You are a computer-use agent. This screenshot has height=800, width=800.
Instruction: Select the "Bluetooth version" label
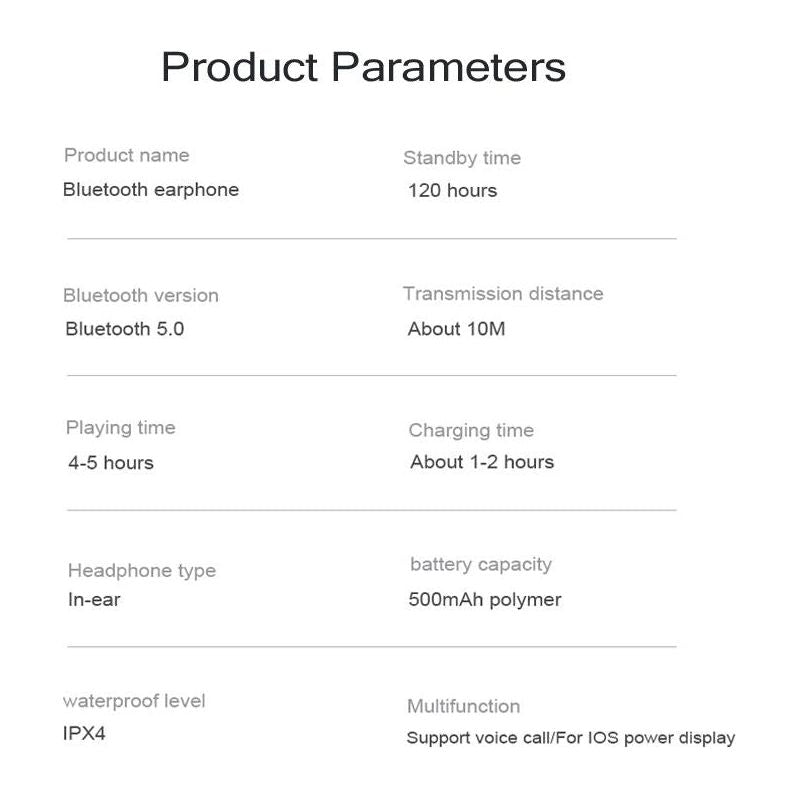click(140, 295)
